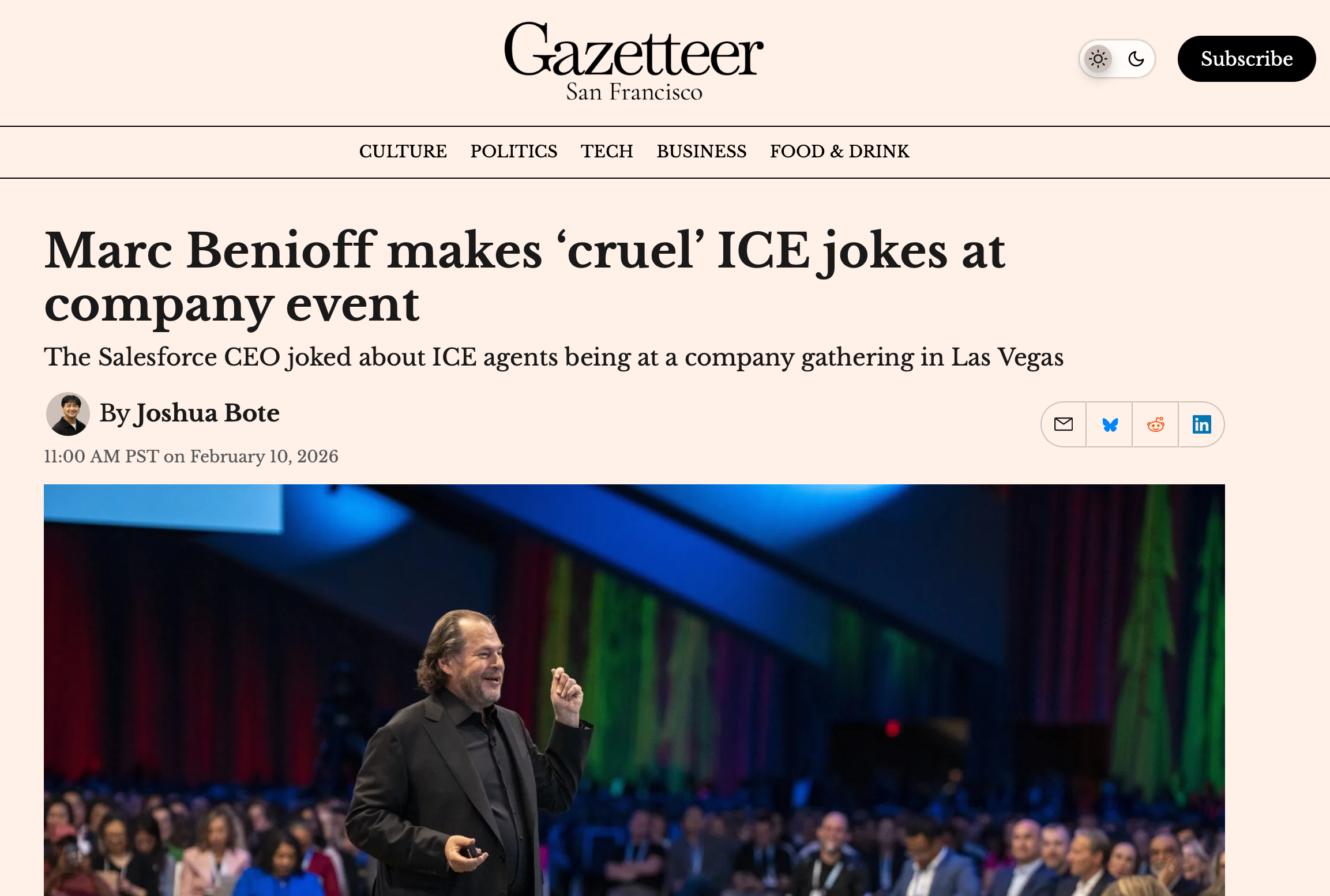Image resolution: width=1330 pixels, height=896 pixels.
Task: Click the Gazetteer logo
Action: pyautogui.click(x=634, y=51)
